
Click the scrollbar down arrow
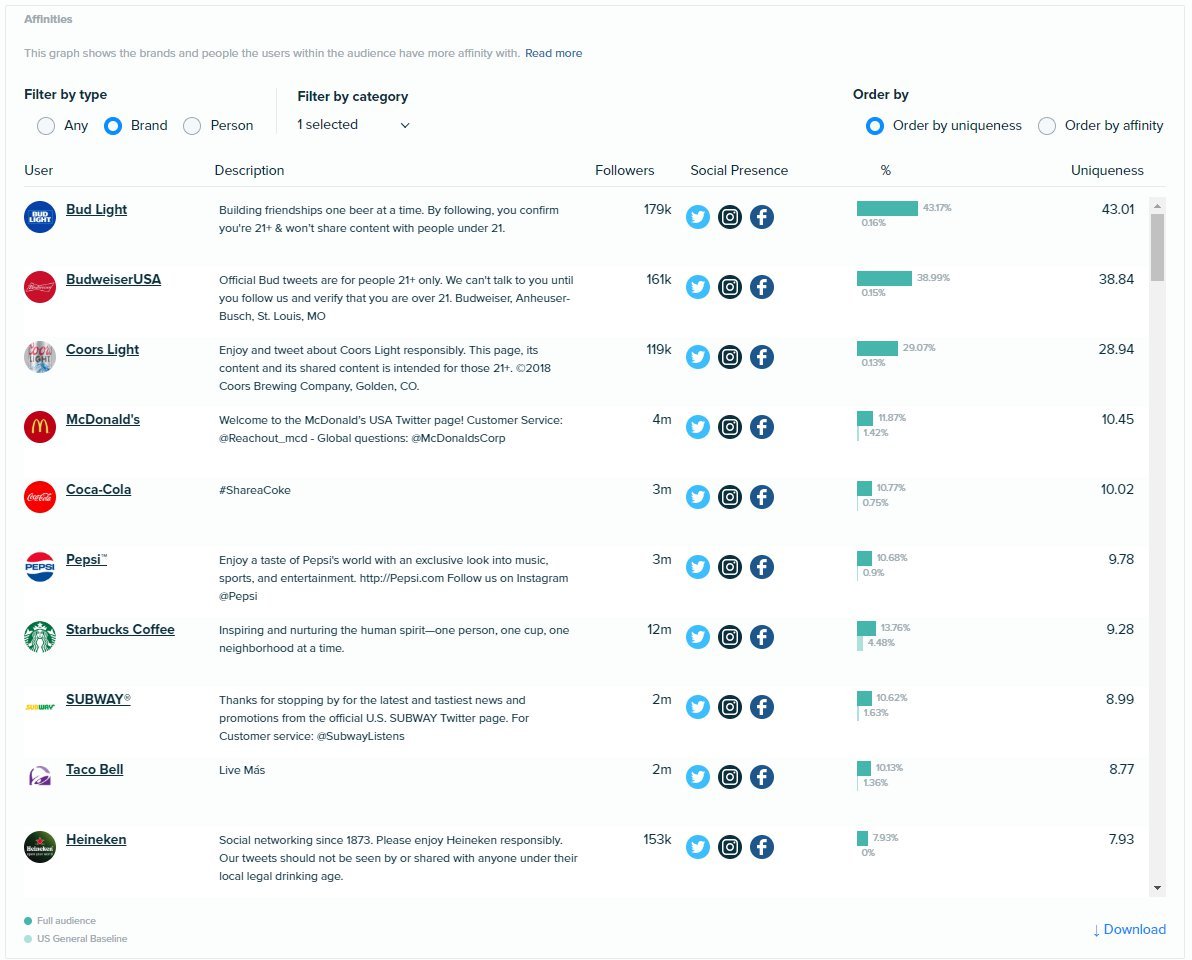(x=1157, y=888)
